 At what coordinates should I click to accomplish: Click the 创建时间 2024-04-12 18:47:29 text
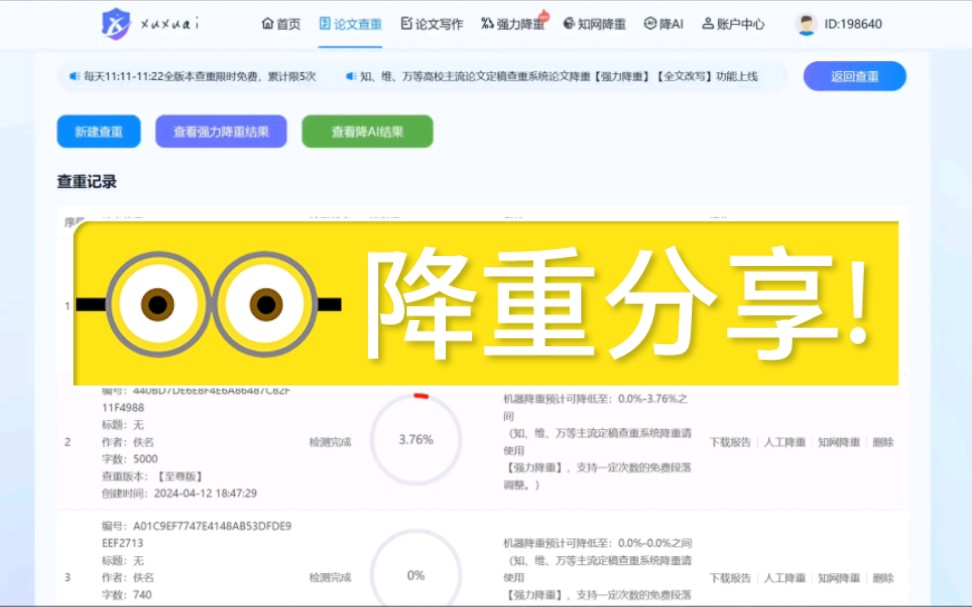(x=179, y=494)
